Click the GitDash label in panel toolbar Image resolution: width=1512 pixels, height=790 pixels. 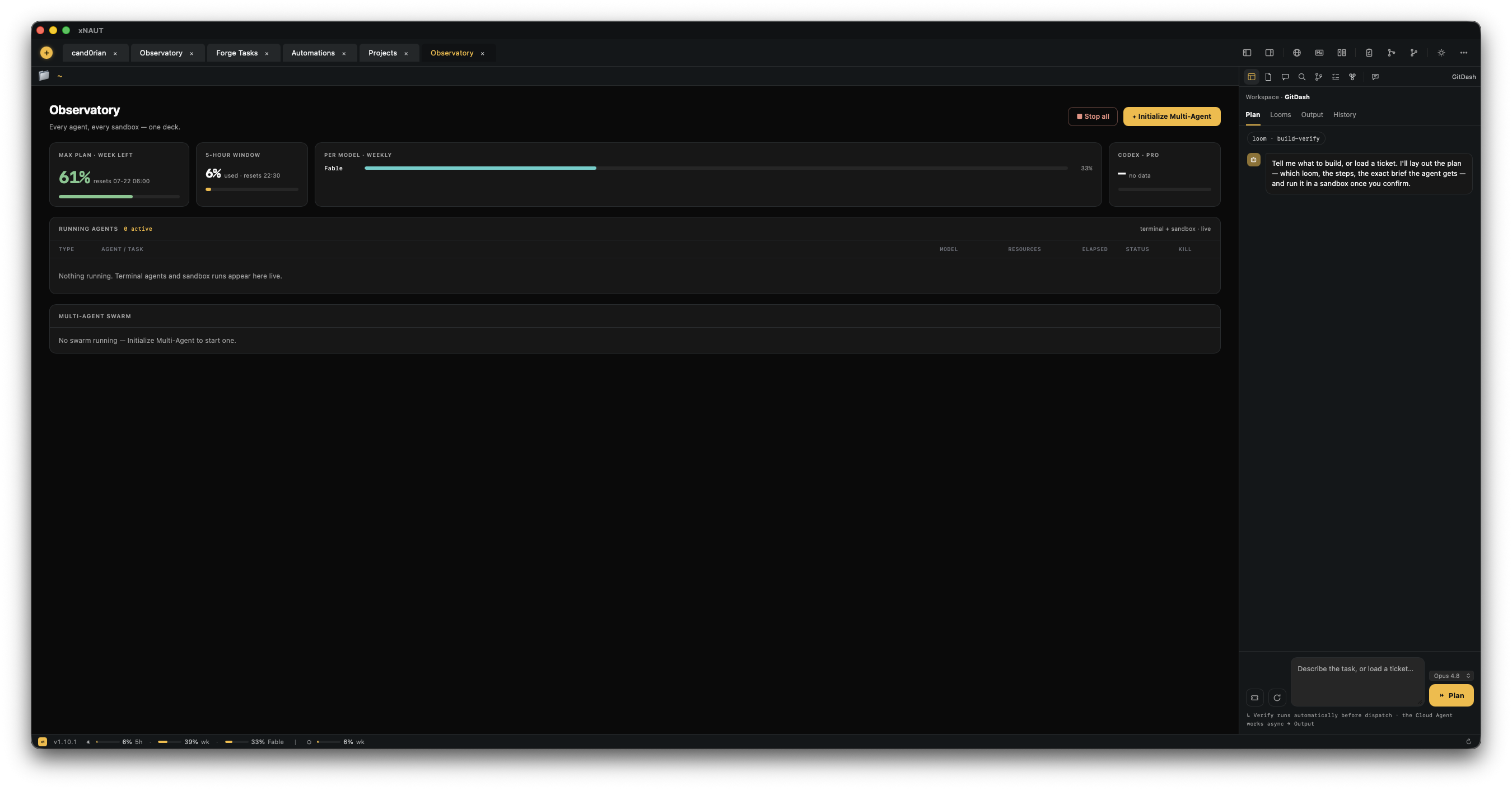click(1463, 77)
